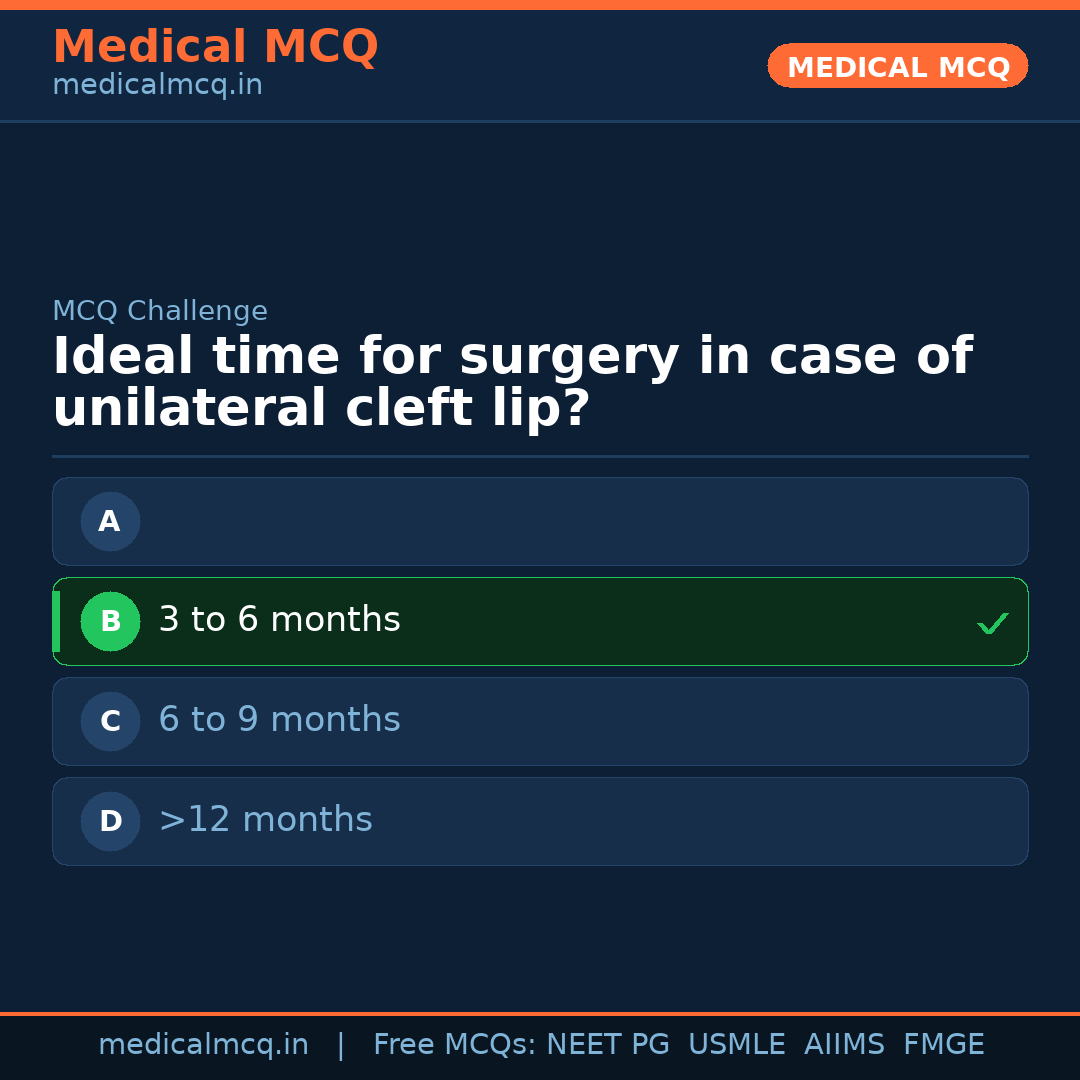Toggle selection of answer B, 3 to 6 months
The height and width of the screenshot is (1080, 1080).
tap(540, 621)
